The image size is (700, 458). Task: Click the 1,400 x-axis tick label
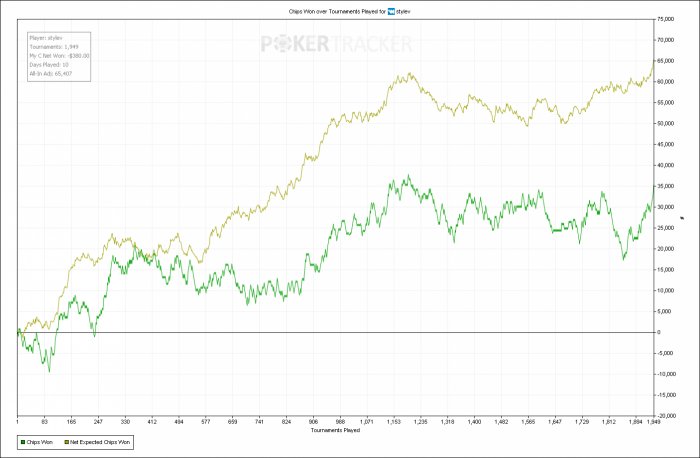pyautogui.click(x=474, y=422)
